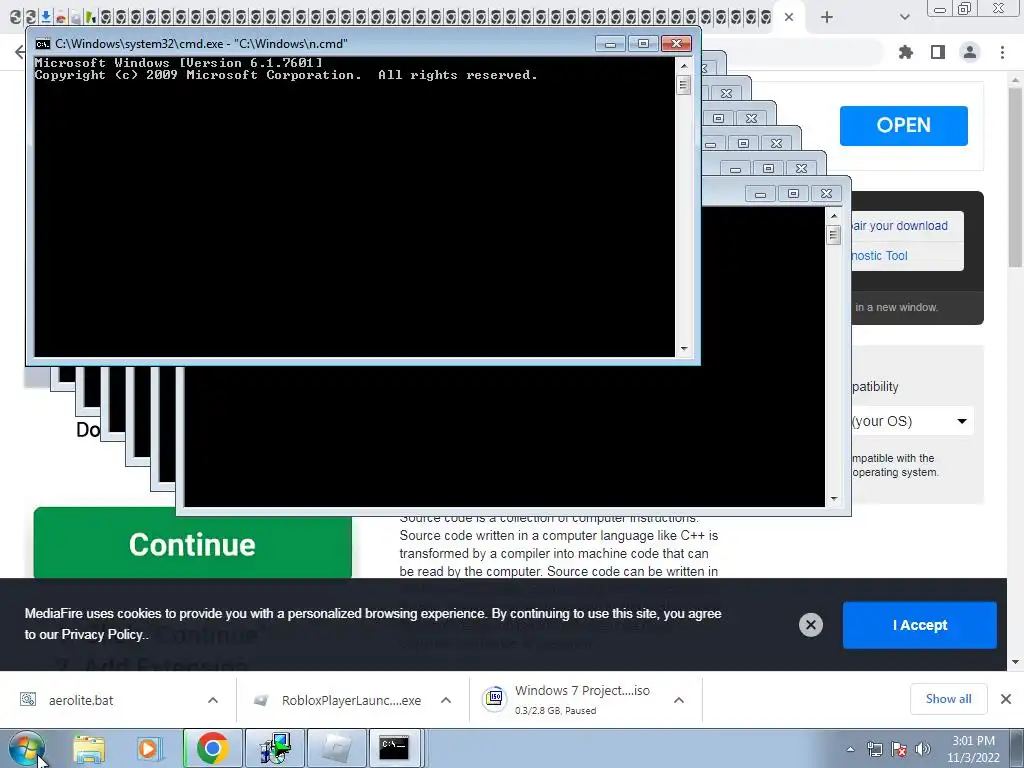Open the network tray icon
This screenshot has width=1024, height=768.
point(874,749)
